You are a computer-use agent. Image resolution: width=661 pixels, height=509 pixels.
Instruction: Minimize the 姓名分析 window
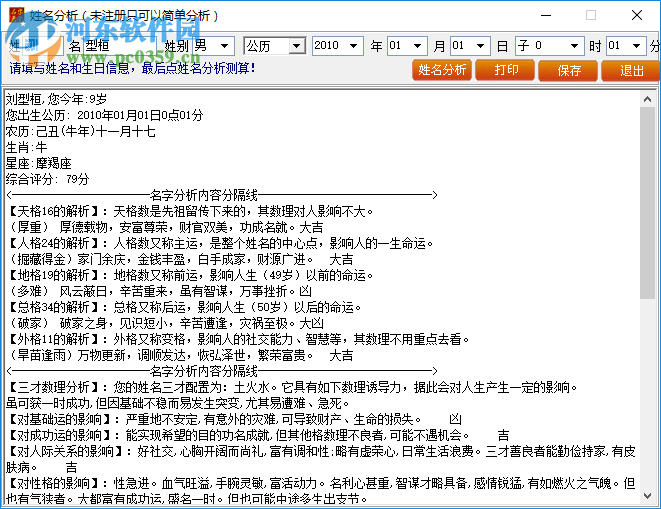(x=546, y=15)
